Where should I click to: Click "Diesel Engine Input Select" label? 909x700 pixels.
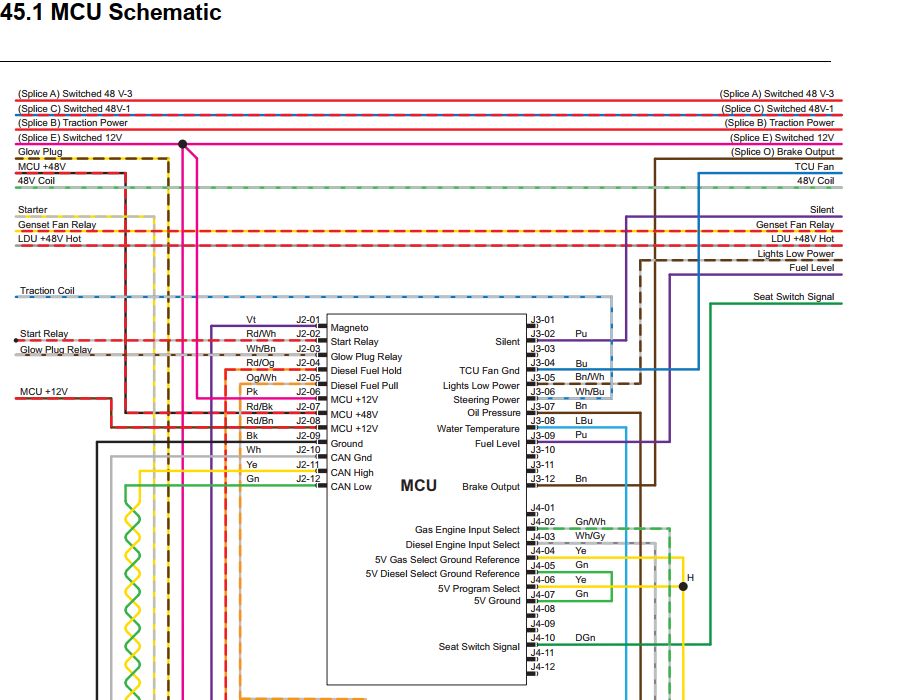pyautogui.click(x=463, y=545)
